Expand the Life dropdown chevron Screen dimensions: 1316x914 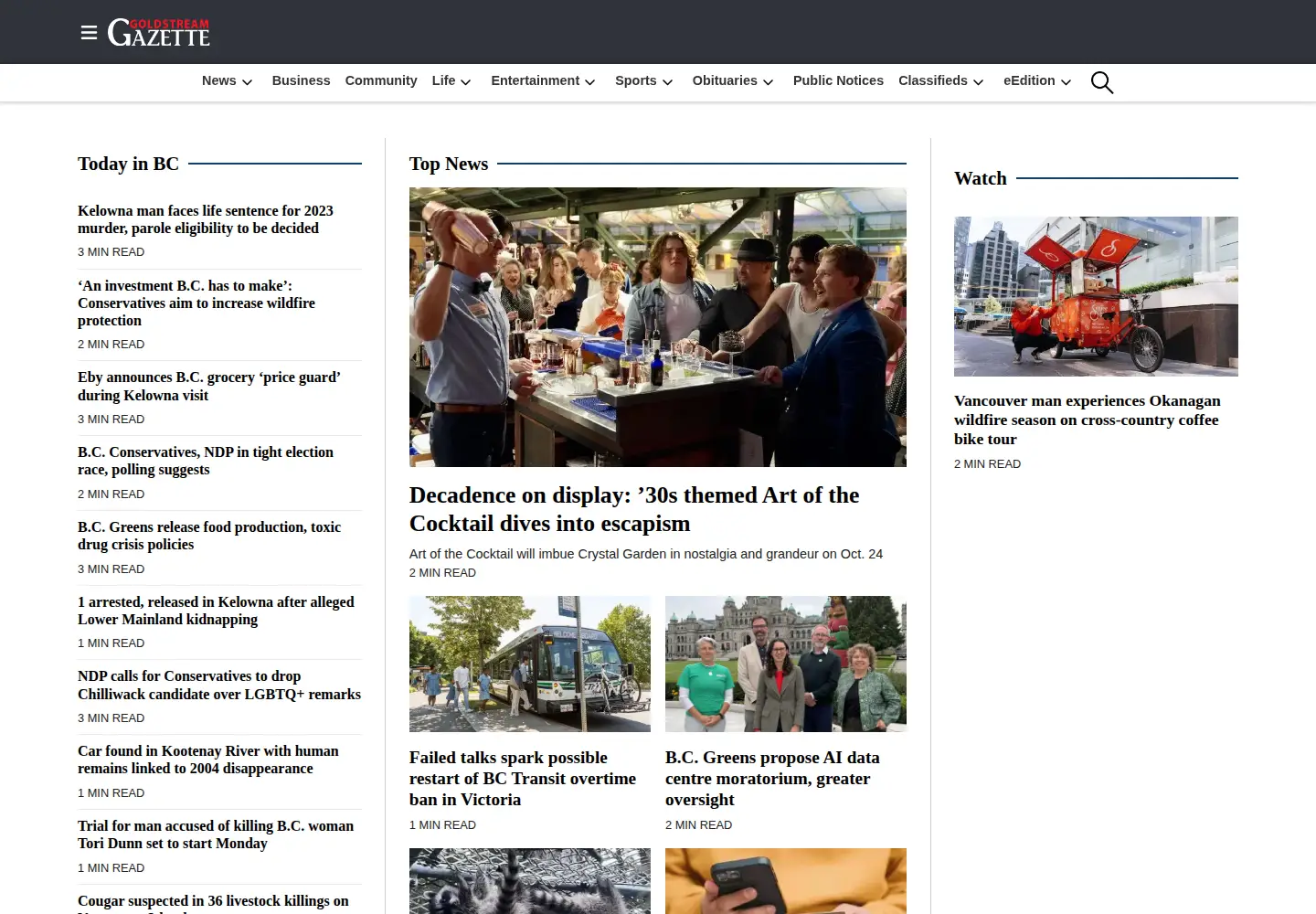click(466, 82)
